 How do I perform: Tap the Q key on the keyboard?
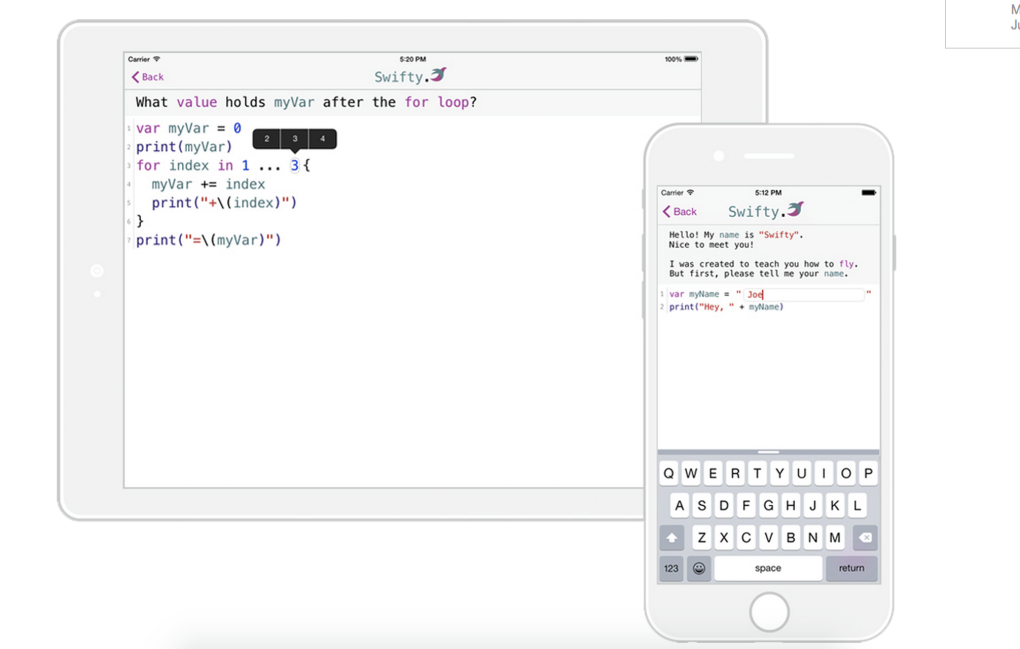(x=669, y=473)
